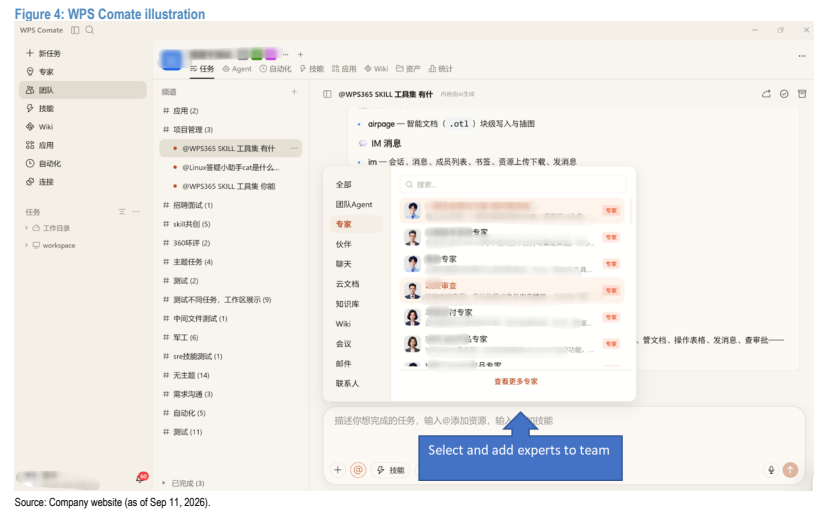The height and width of the screenshot is (523, 828).
Task: Open the top-right three-dot menu
Action: pos(802,56)
